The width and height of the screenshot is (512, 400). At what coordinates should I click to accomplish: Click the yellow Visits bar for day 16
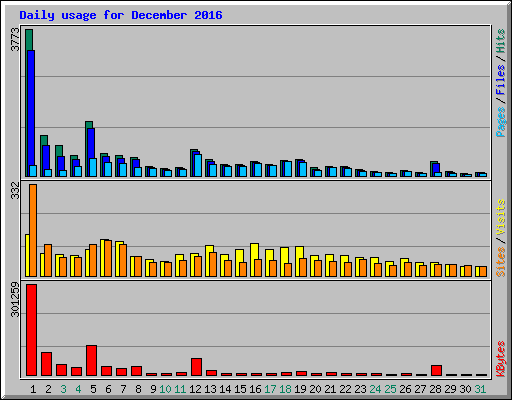(x=253, y=260)
